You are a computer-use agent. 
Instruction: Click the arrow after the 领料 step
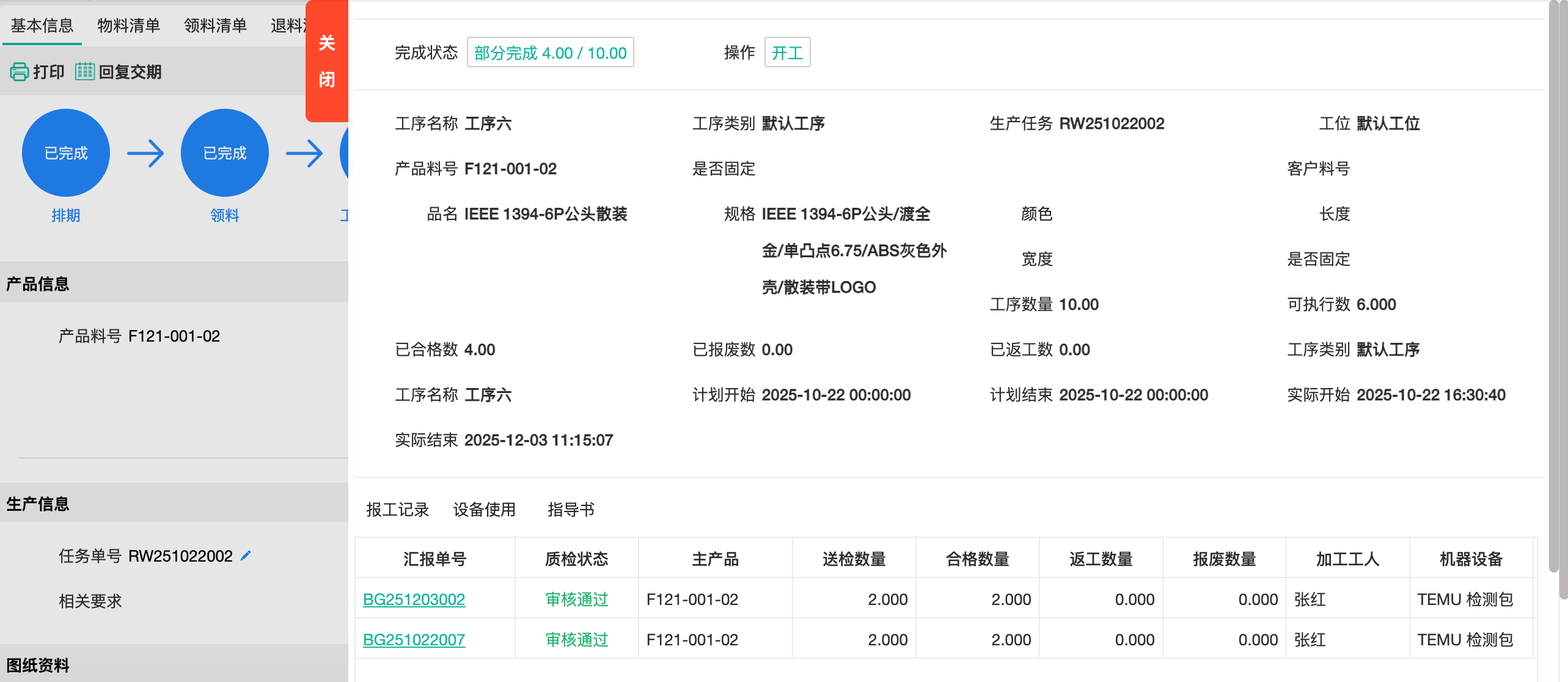[x=304, y=153]
